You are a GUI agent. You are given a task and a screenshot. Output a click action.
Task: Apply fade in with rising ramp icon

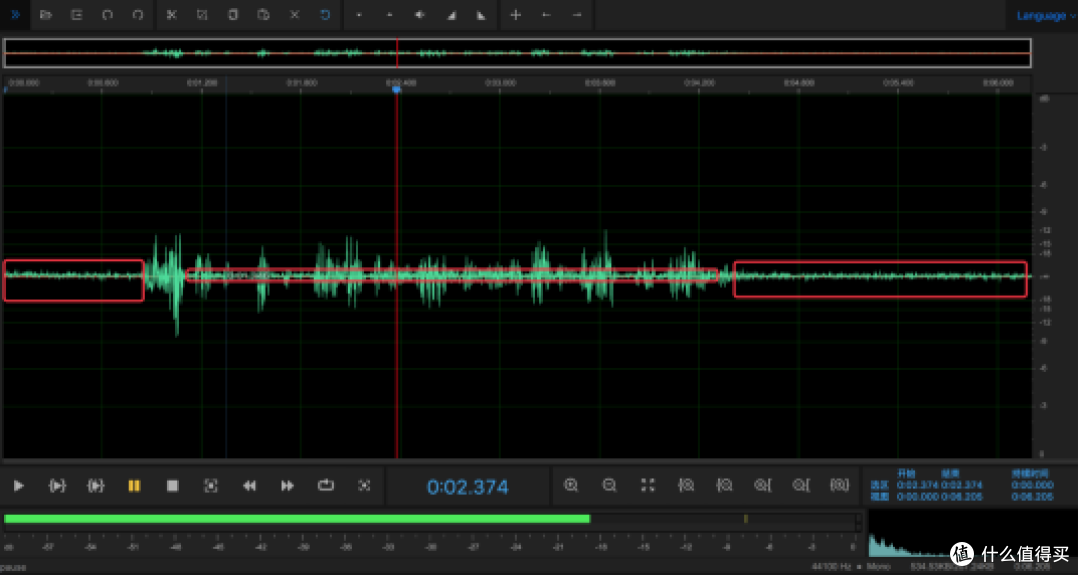[x=451, y=14]
